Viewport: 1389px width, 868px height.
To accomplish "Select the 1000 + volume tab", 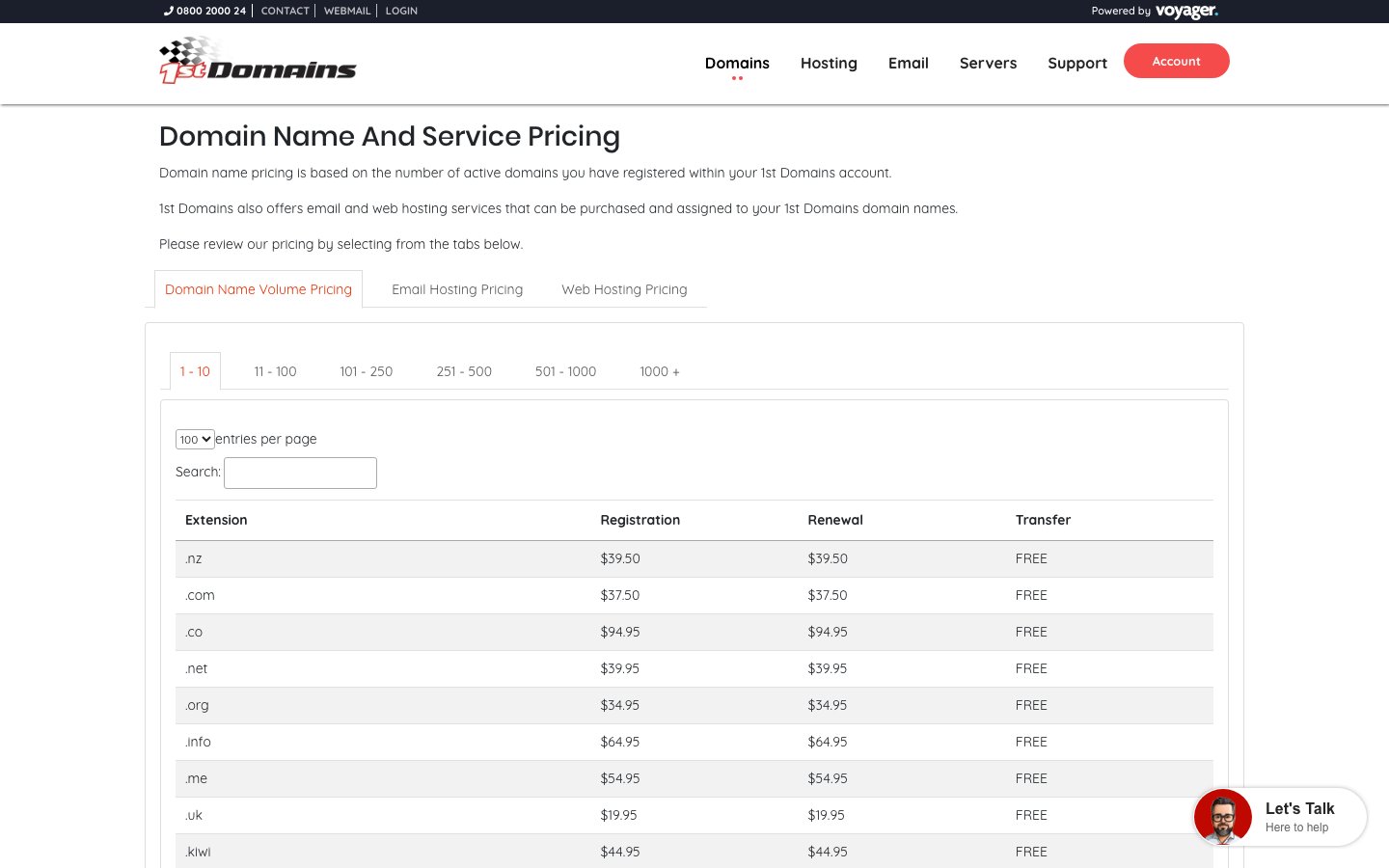I will 660,371.
